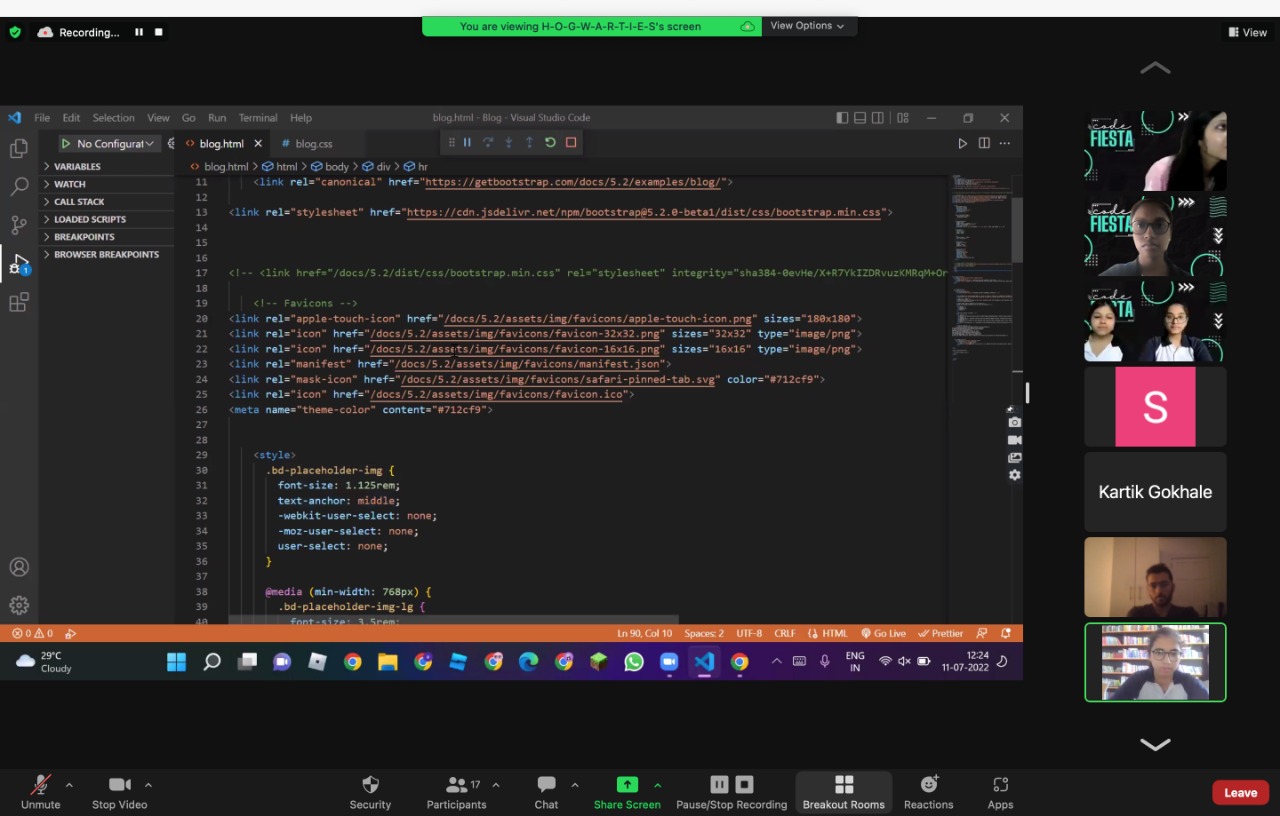The width and height of the screenshot is (1280, 816).
Task: Switch to the blog.css tab
Action: tap(313, 144)
